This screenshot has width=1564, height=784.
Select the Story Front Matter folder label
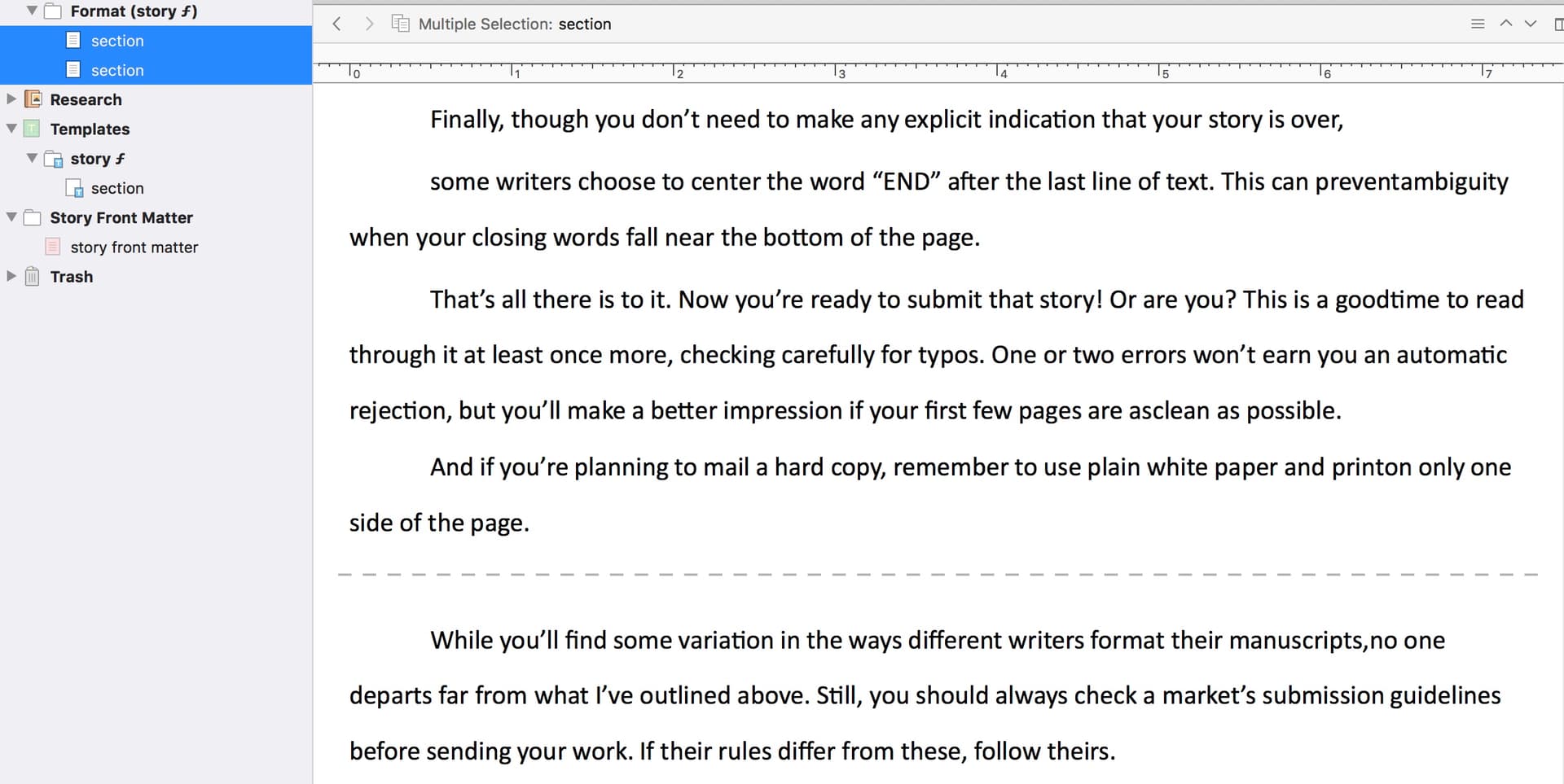click(x=121, y=217)
